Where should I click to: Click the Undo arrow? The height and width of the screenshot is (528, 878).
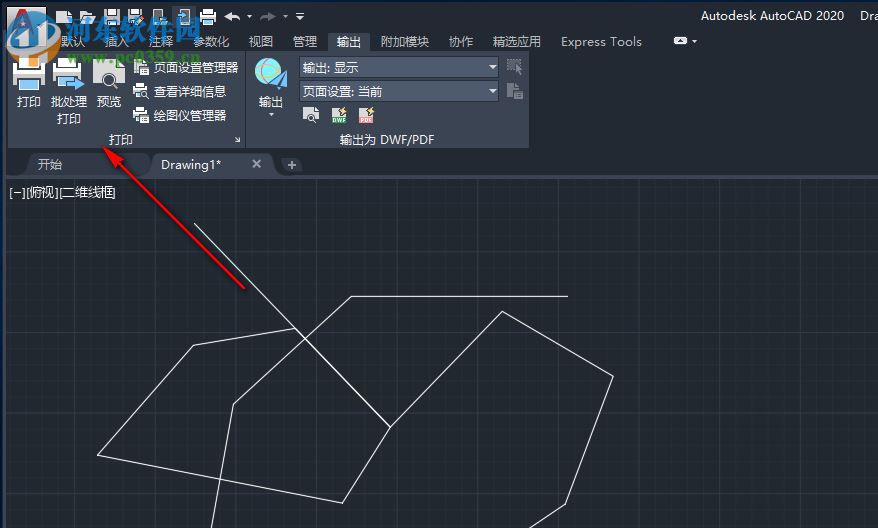(232, 17)
